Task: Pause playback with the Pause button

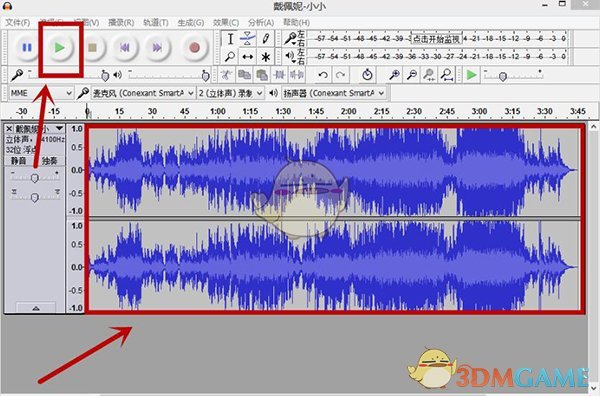Action: [27, 47]
